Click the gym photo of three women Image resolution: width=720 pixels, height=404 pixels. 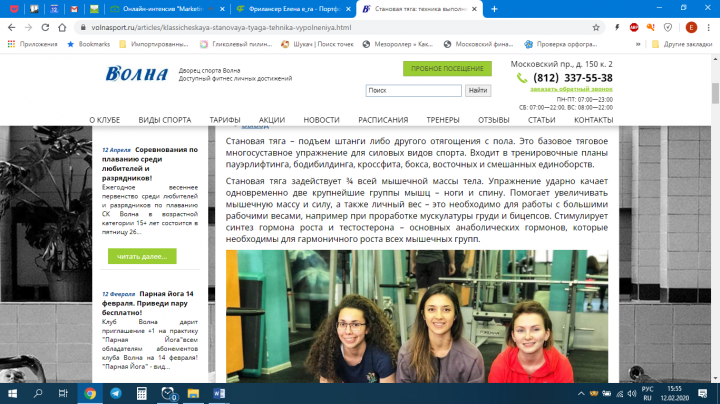click(x=417, y=316)
